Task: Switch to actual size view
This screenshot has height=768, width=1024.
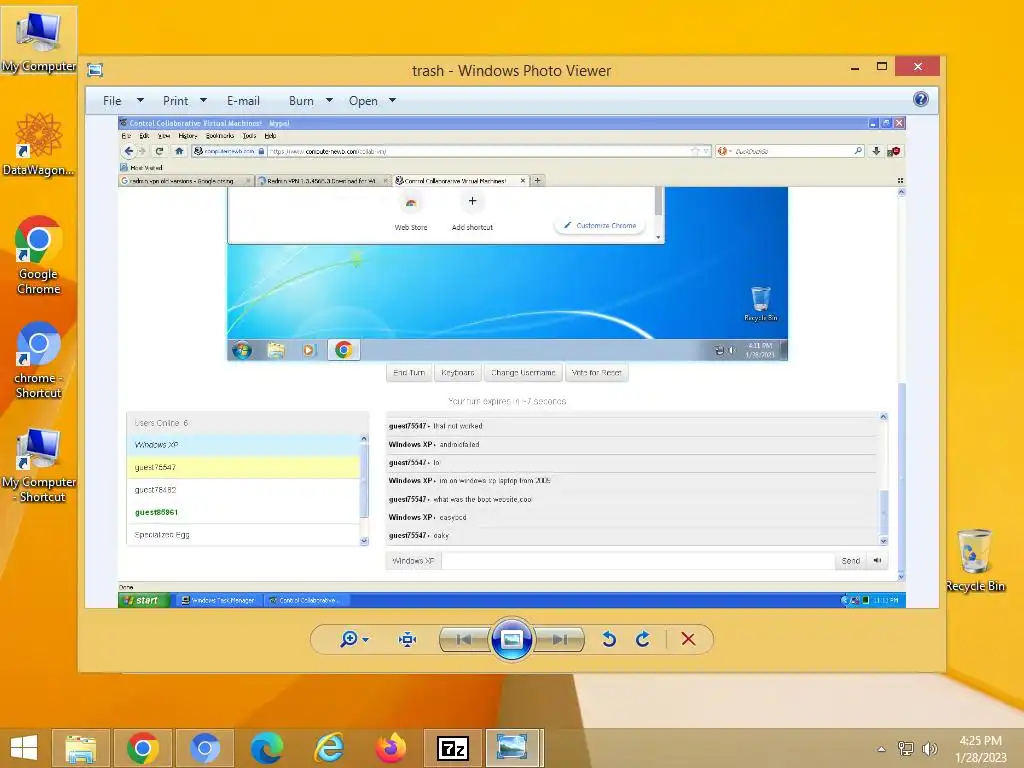Action: pyautogui.click(x=408, y=639)
